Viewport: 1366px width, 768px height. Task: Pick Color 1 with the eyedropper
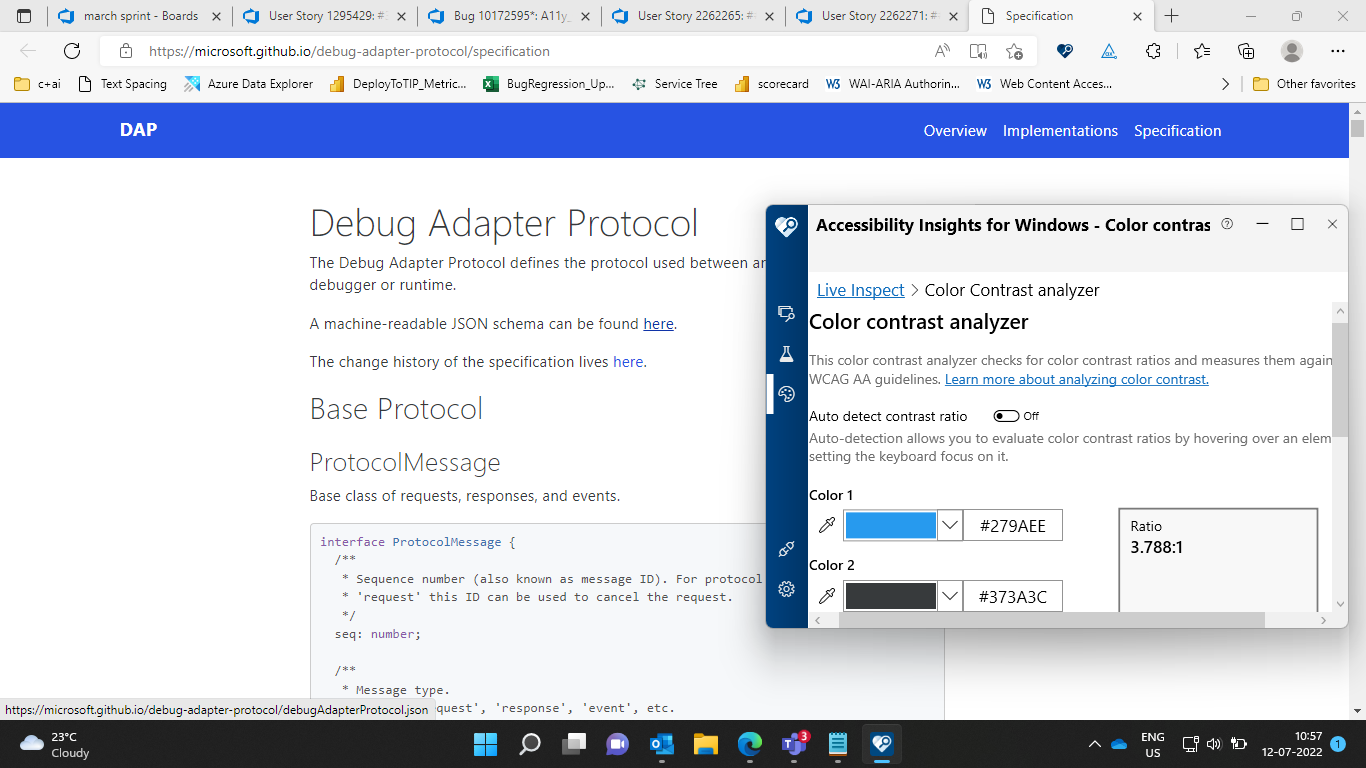[x=826, y=525]
